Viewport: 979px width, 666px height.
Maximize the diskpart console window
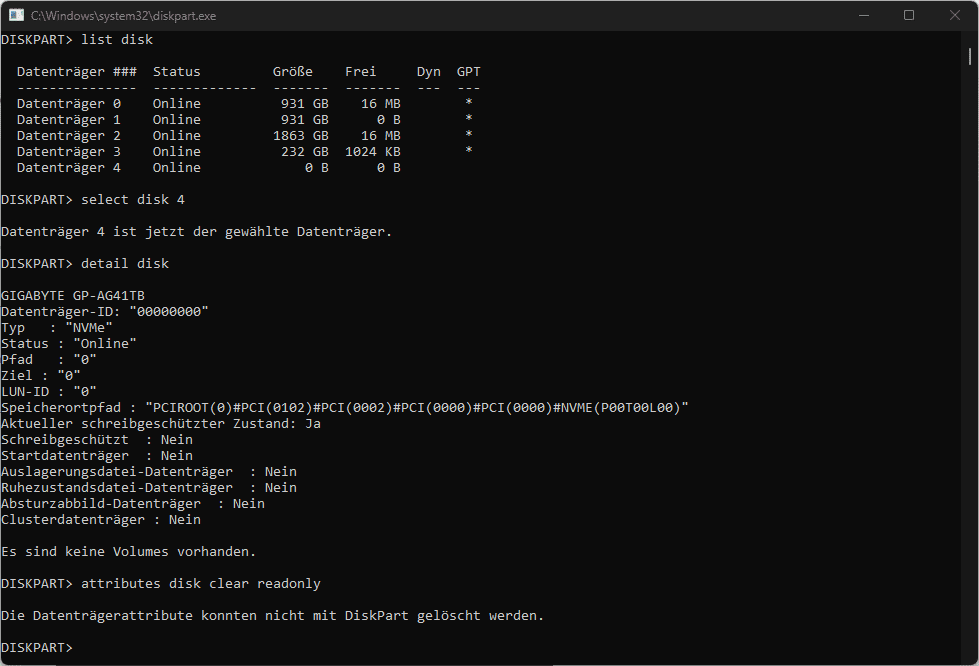tap(909, 15)
